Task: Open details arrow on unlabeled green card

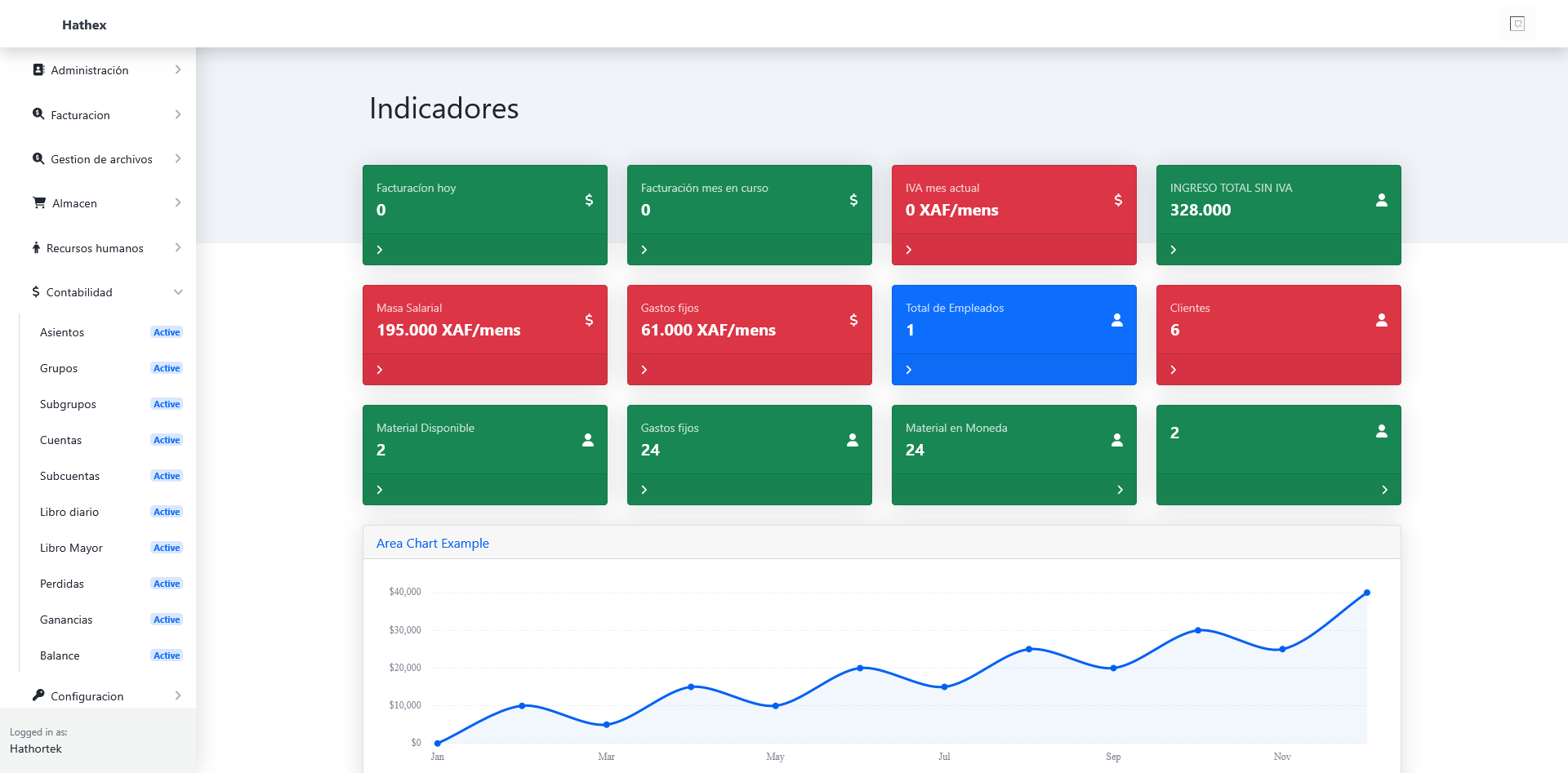Action: tap(1385, 490)
